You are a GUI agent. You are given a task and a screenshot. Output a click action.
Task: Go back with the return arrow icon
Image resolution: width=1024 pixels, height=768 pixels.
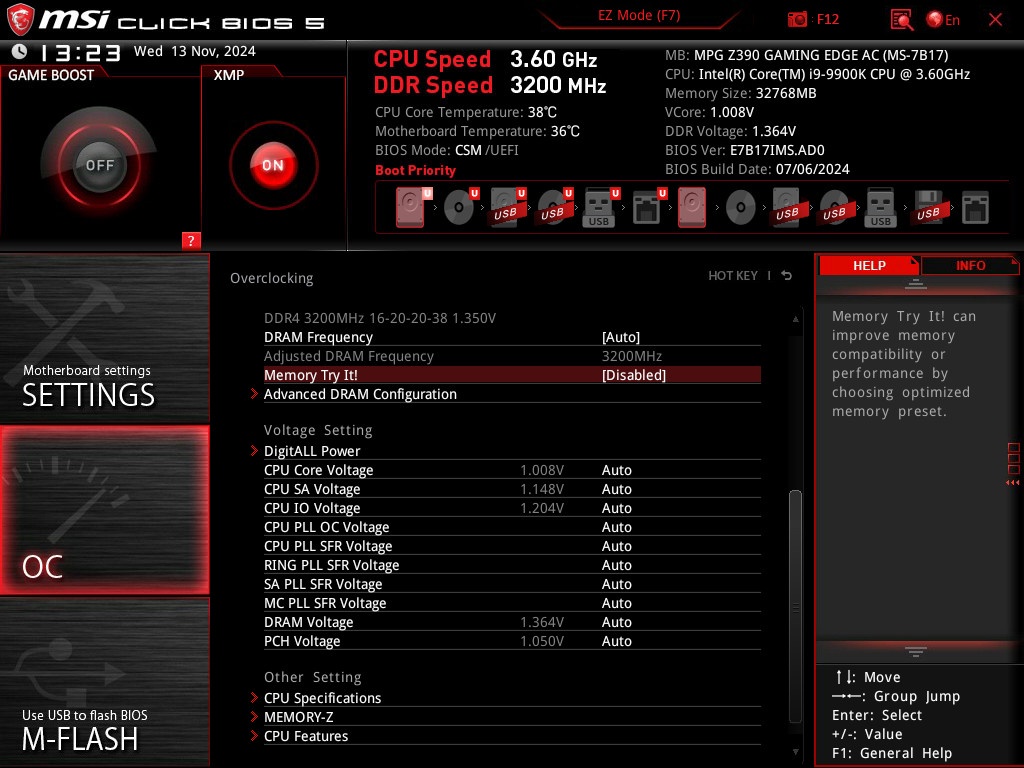click(x=786, y=276)
